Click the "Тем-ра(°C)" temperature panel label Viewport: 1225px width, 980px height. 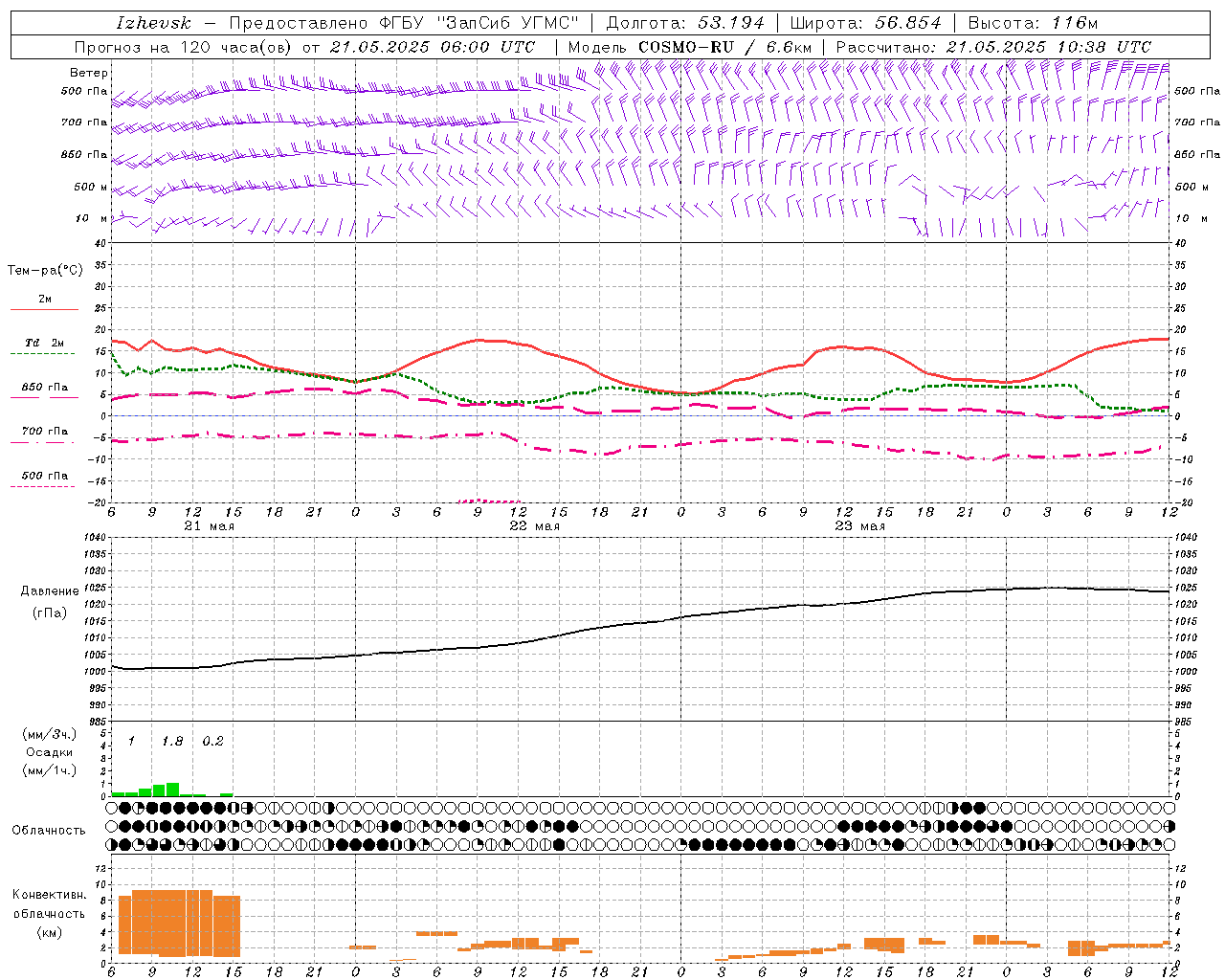pyautogui.click(x=45, y=271)
